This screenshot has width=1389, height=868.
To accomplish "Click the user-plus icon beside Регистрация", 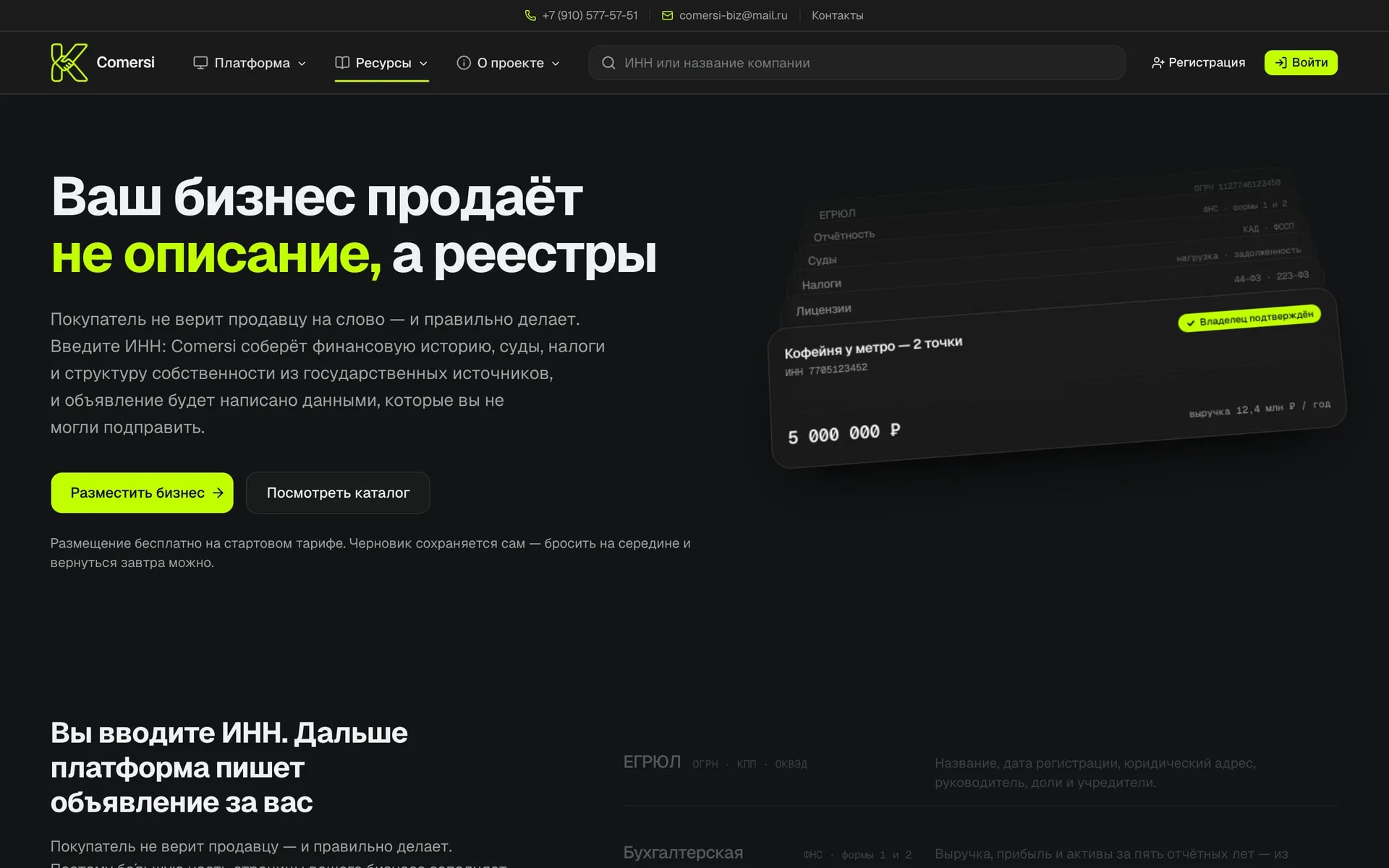I will click(1157, 63).
